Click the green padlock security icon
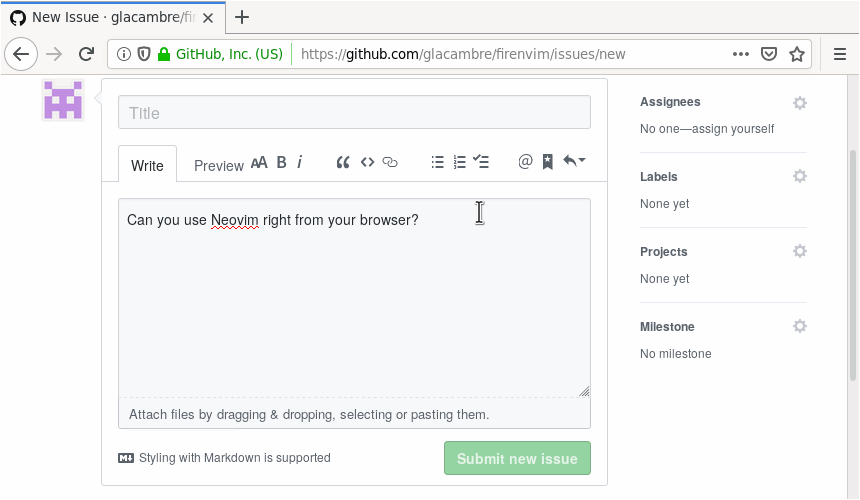This screenshot has width=860, height=500. coord(163,54)
